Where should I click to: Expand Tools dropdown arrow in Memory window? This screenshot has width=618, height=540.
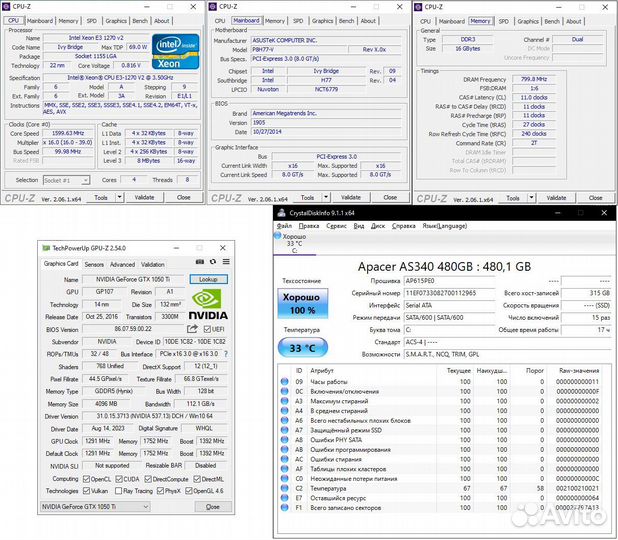tap(532, 197)
